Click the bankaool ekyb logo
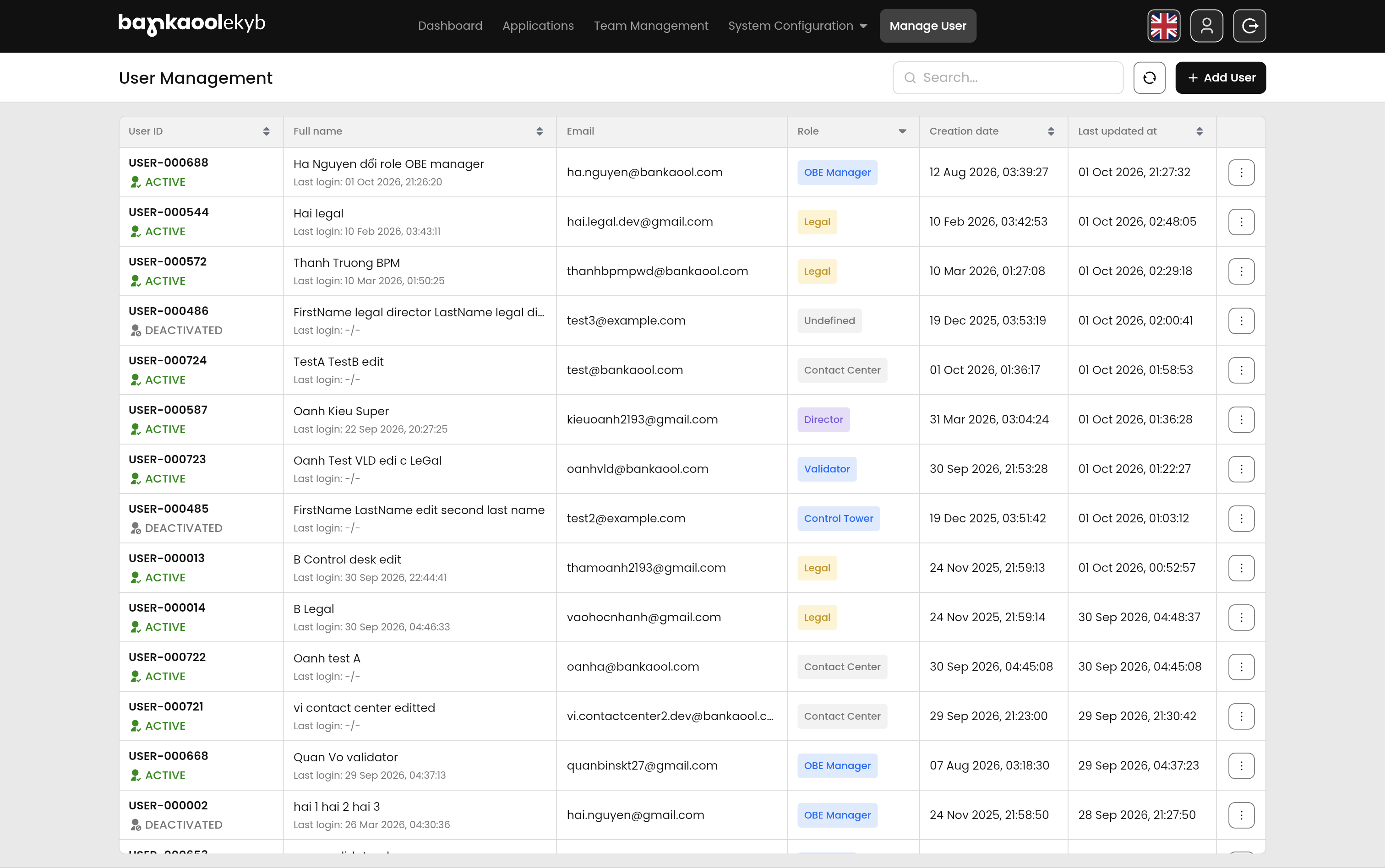The width and height of the screenshot is (1385, 868). point(192,24)
